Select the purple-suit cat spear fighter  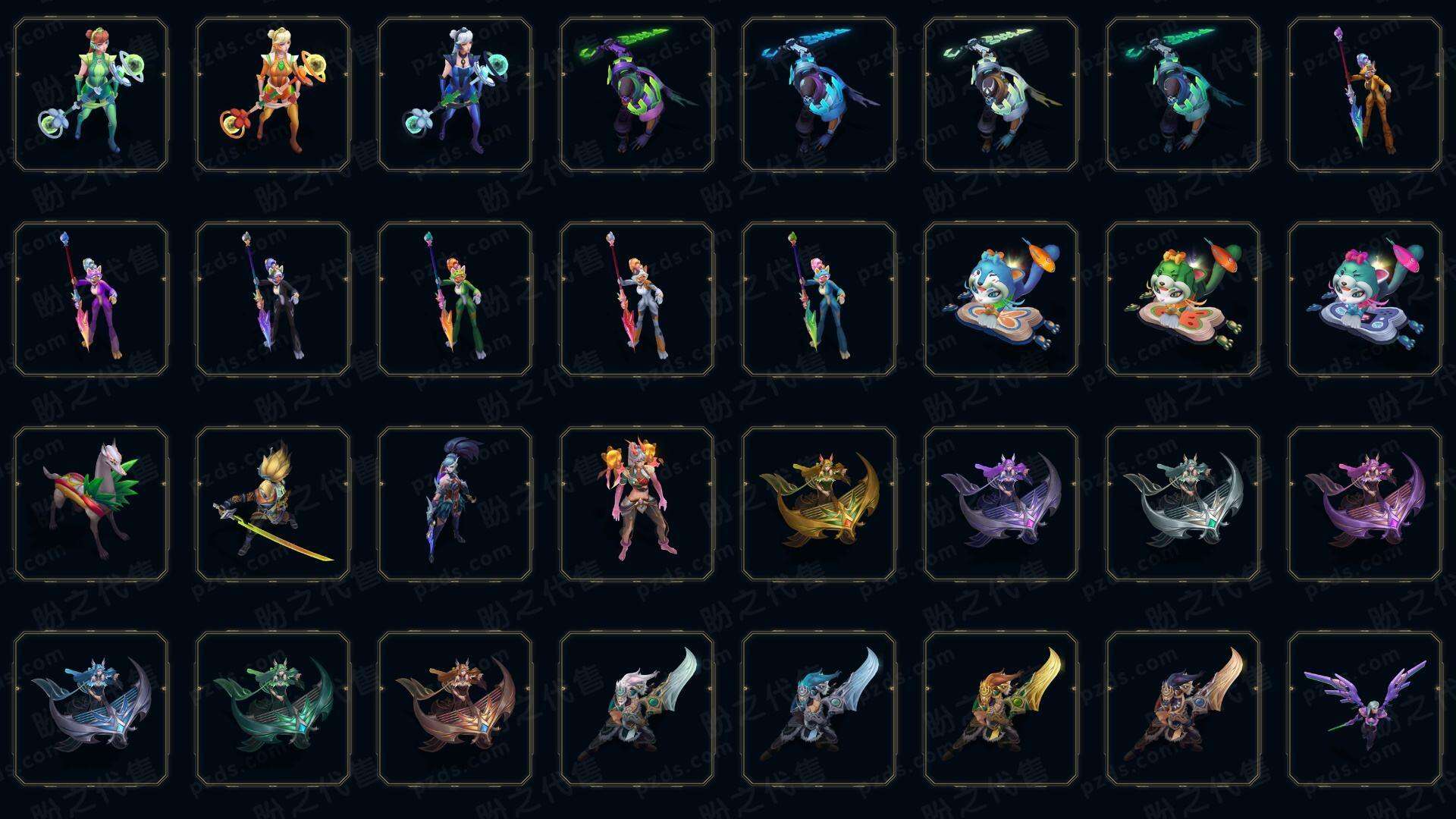pyautogui.click(x=91, y=299)
